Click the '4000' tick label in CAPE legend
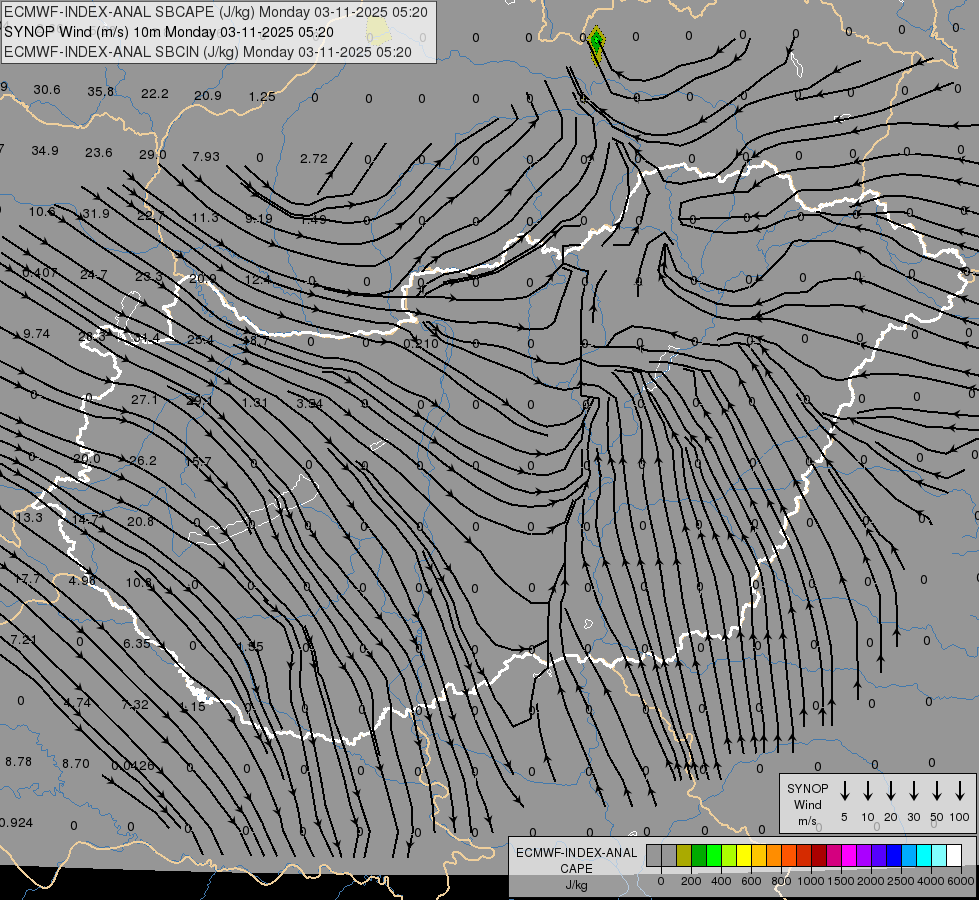Screen dimensions: 979x900 [931, 881]
